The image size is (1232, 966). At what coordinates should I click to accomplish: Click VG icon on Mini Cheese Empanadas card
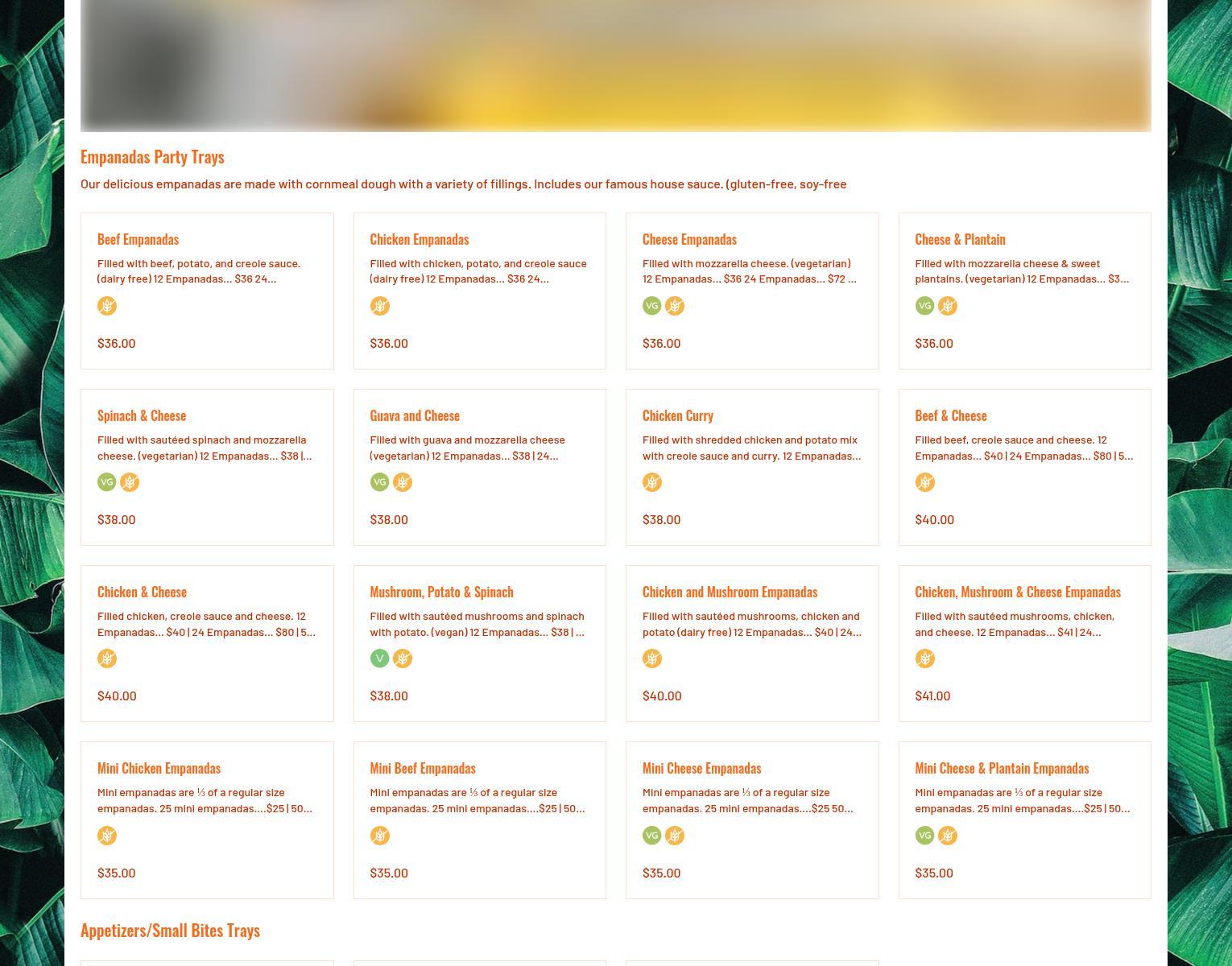651,836
